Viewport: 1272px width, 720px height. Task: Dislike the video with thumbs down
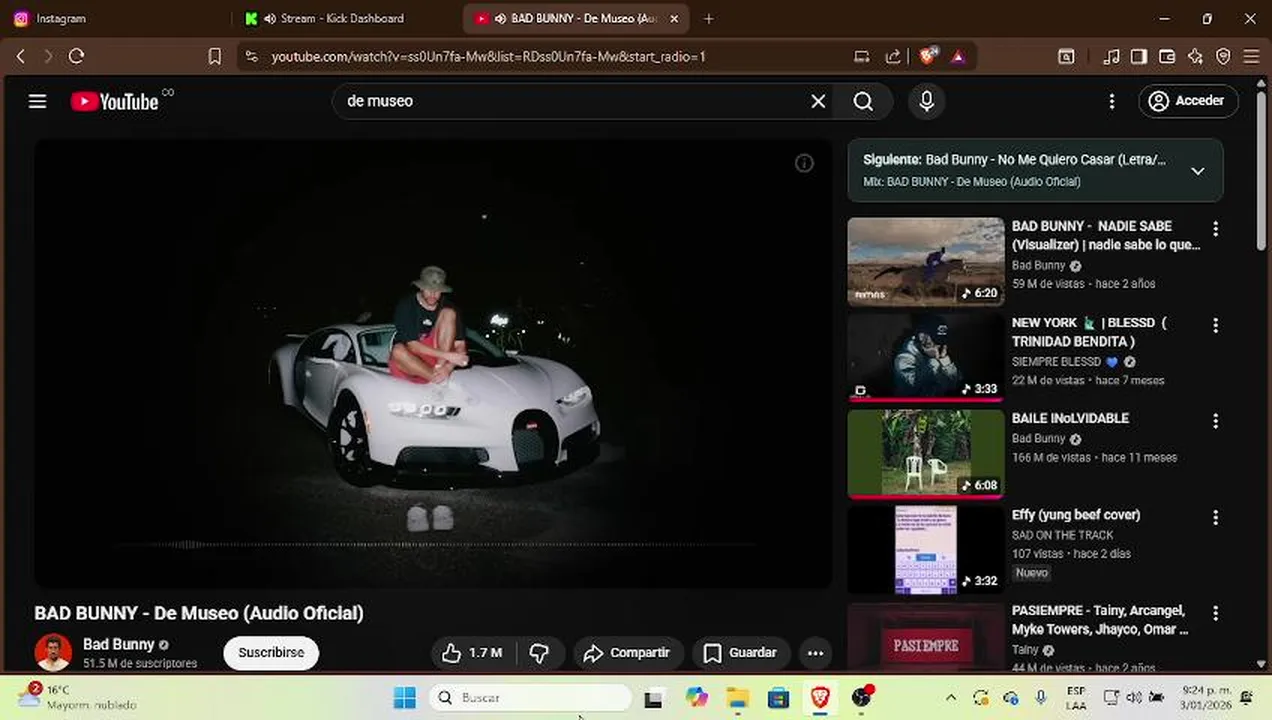[540, 653]
